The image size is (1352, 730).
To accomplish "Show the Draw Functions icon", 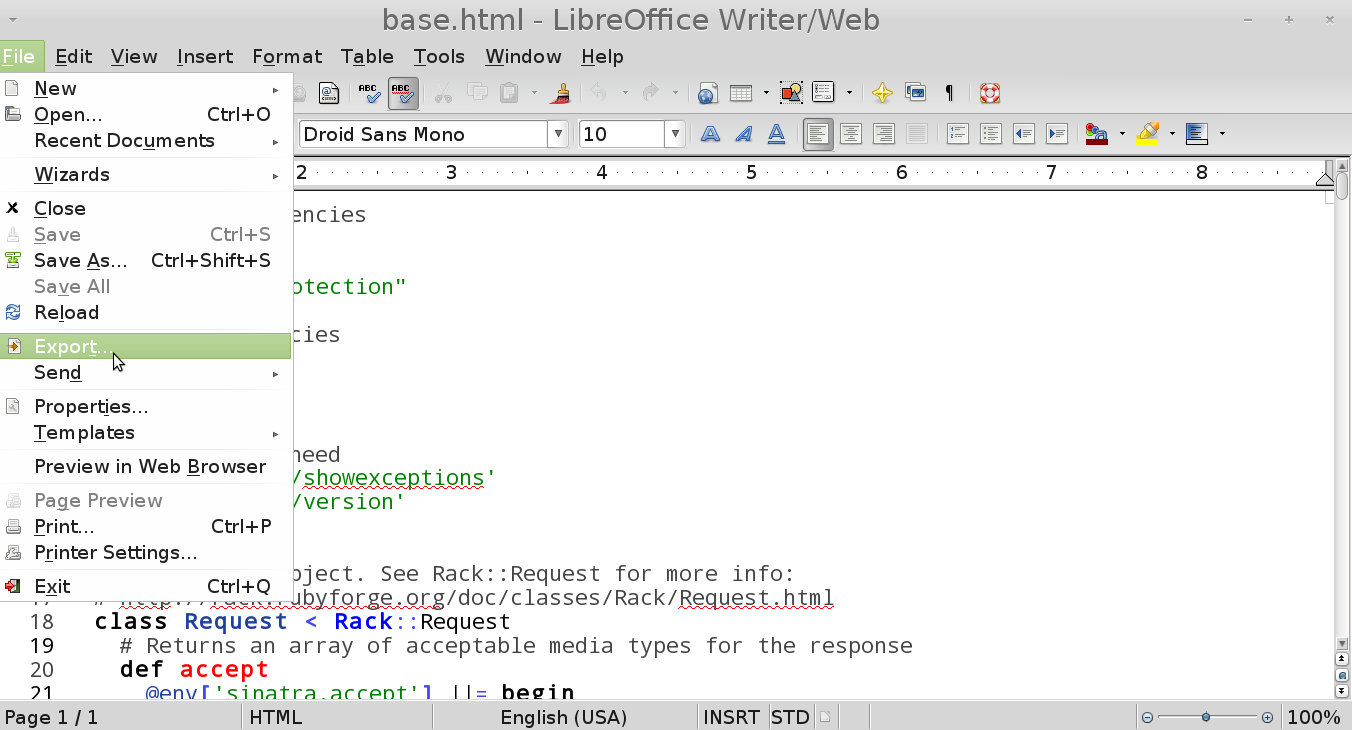I will pos(791,94).
